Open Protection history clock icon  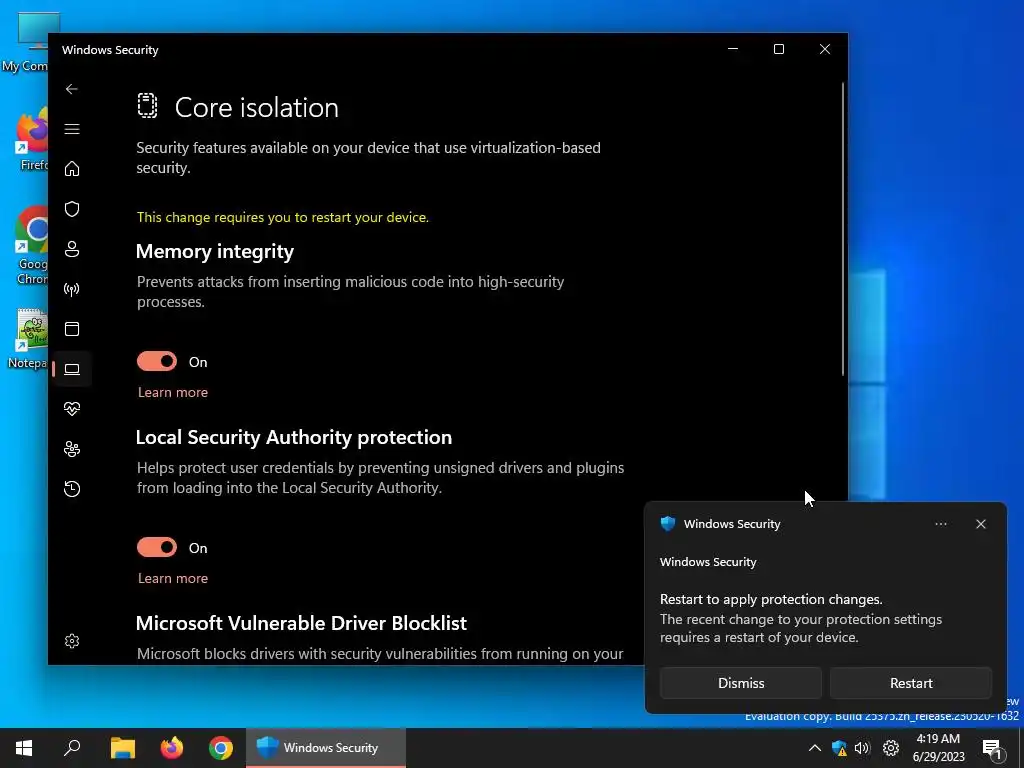(x=72, y=488)
